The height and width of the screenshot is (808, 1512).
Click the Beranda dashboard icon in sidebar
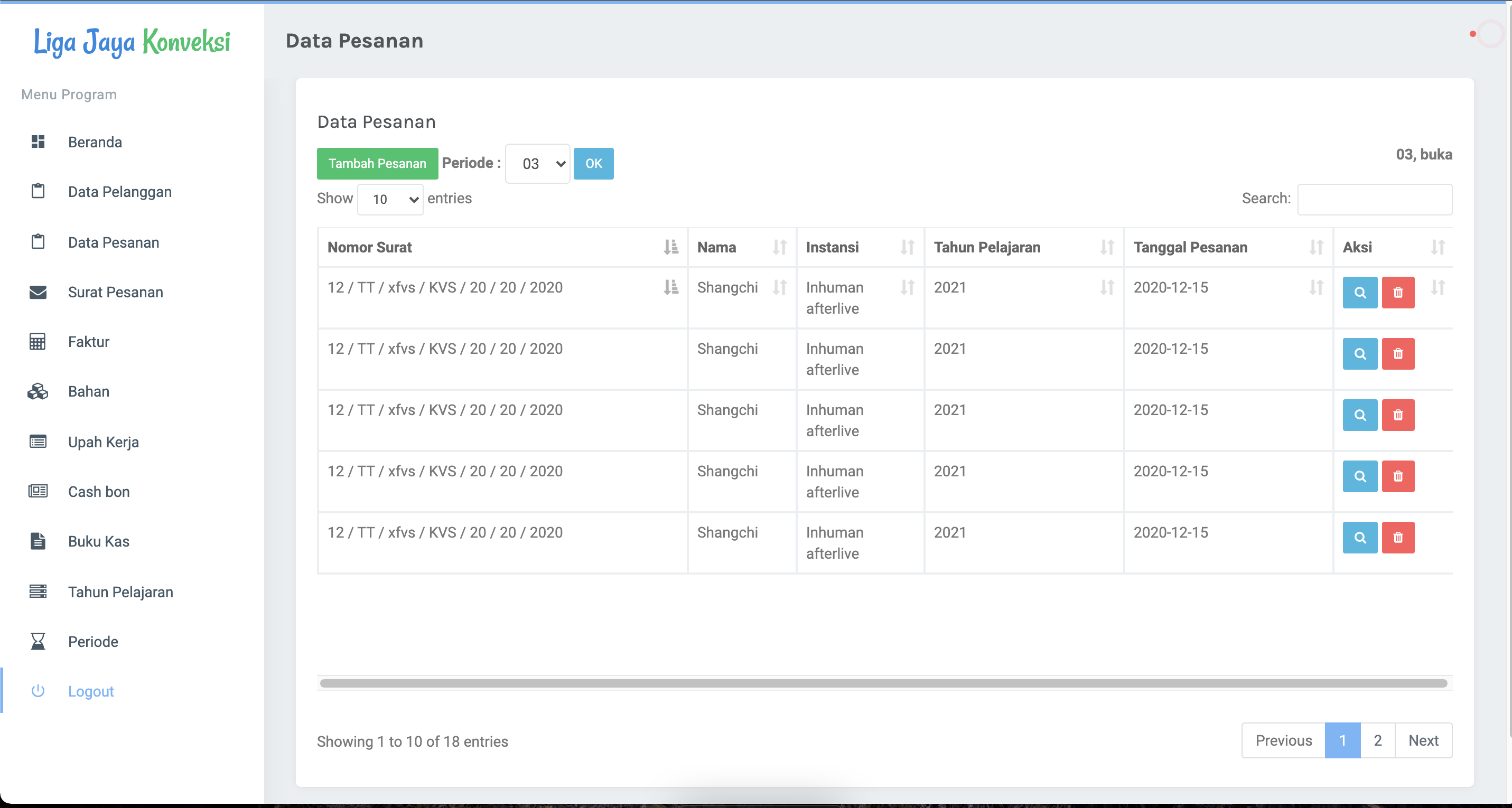(x=38, y=142)
